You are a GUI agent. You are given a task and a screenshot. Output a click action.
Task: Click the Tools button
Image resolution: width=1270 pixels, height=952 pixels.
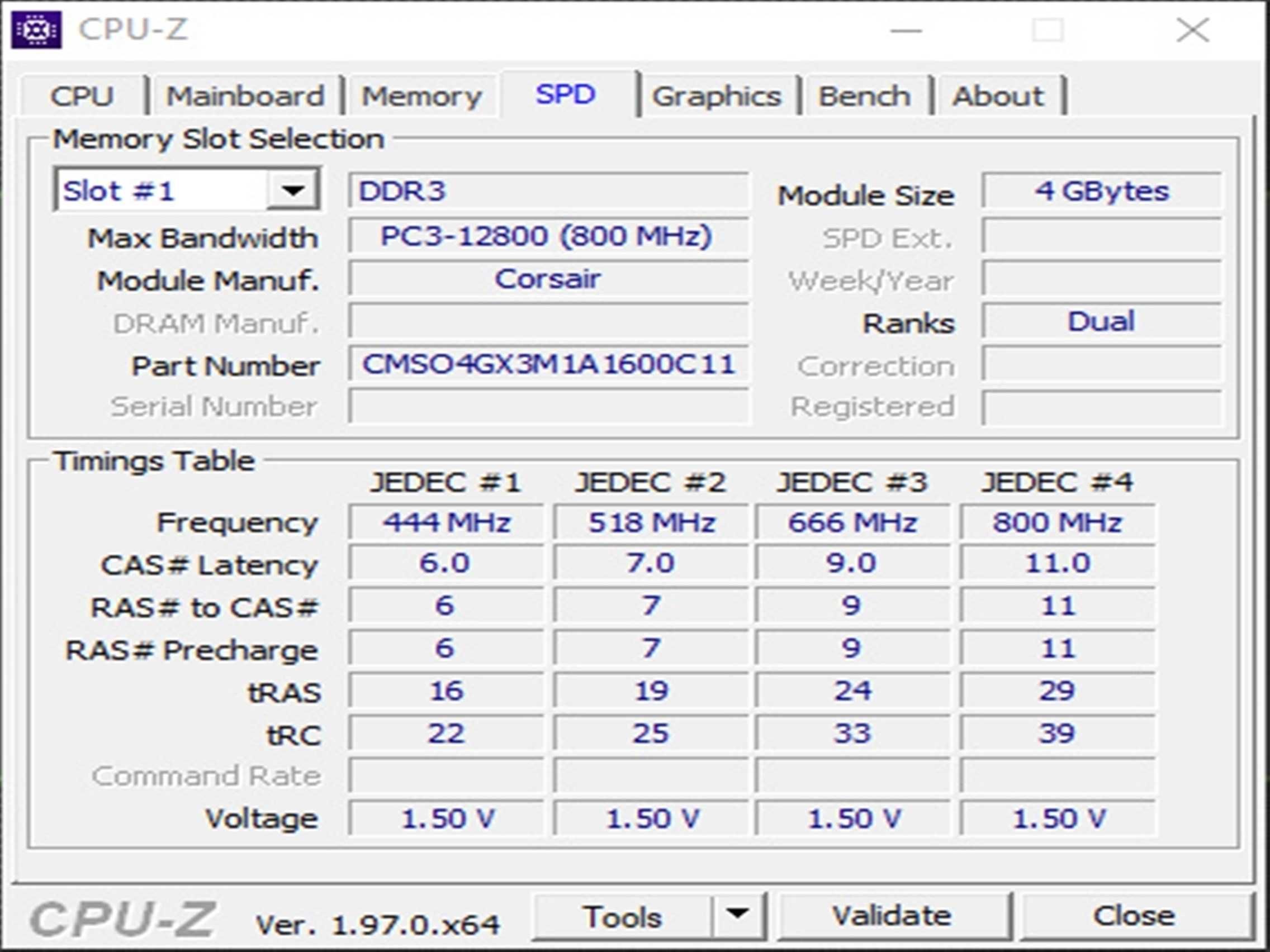click(622, 916)
